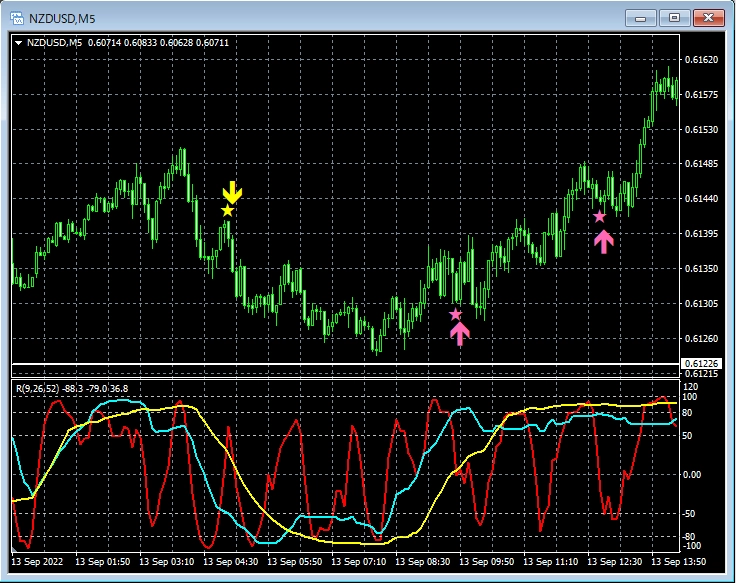Maximize the NZDUSD,M5 chart window
Image resolution: width=737 pixels, height=583 pixels.
tap(674, 17)
